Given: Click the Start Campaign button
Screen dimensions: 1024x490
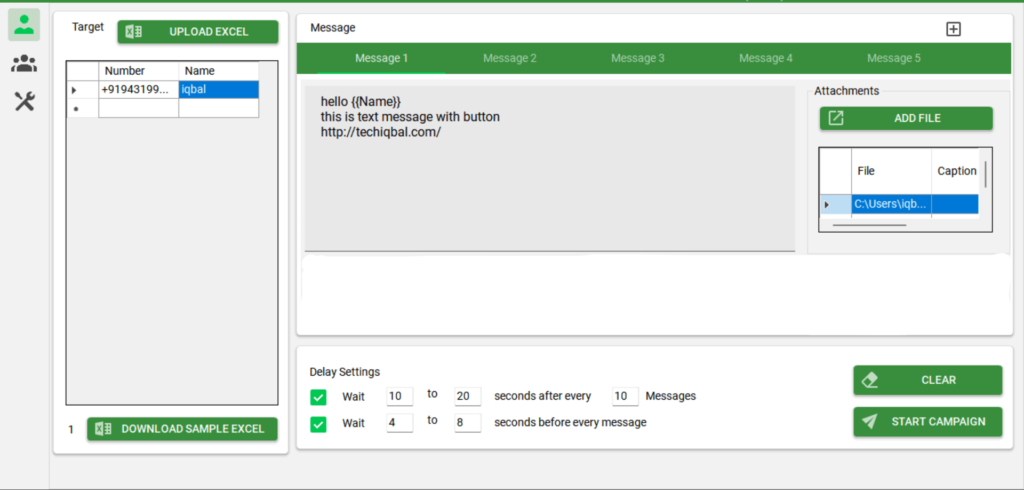Looking at the screenshot, I should 927,421.
